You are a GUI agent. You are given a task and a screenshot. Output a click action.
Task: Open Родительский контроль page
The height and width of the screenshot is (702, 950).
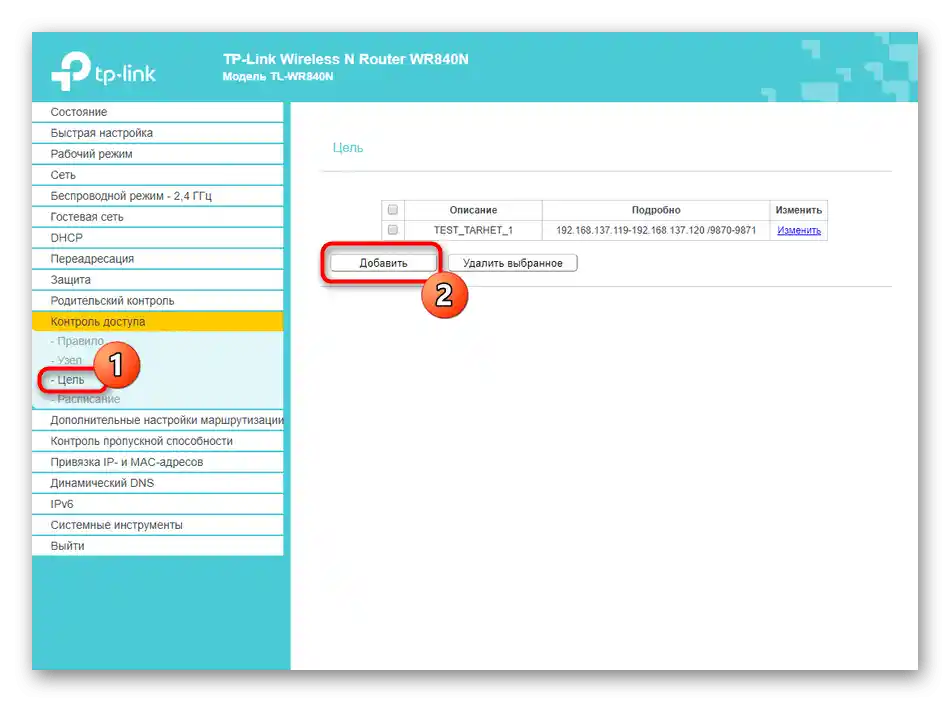(158, 300)
